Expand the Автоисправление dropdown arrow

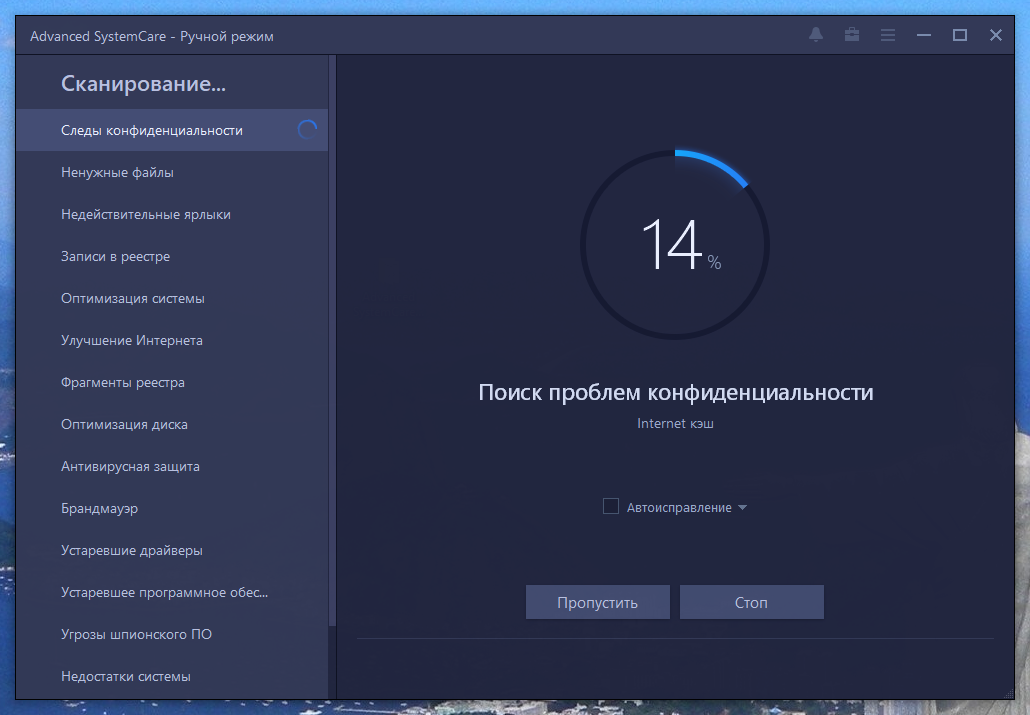click(742, 508)
